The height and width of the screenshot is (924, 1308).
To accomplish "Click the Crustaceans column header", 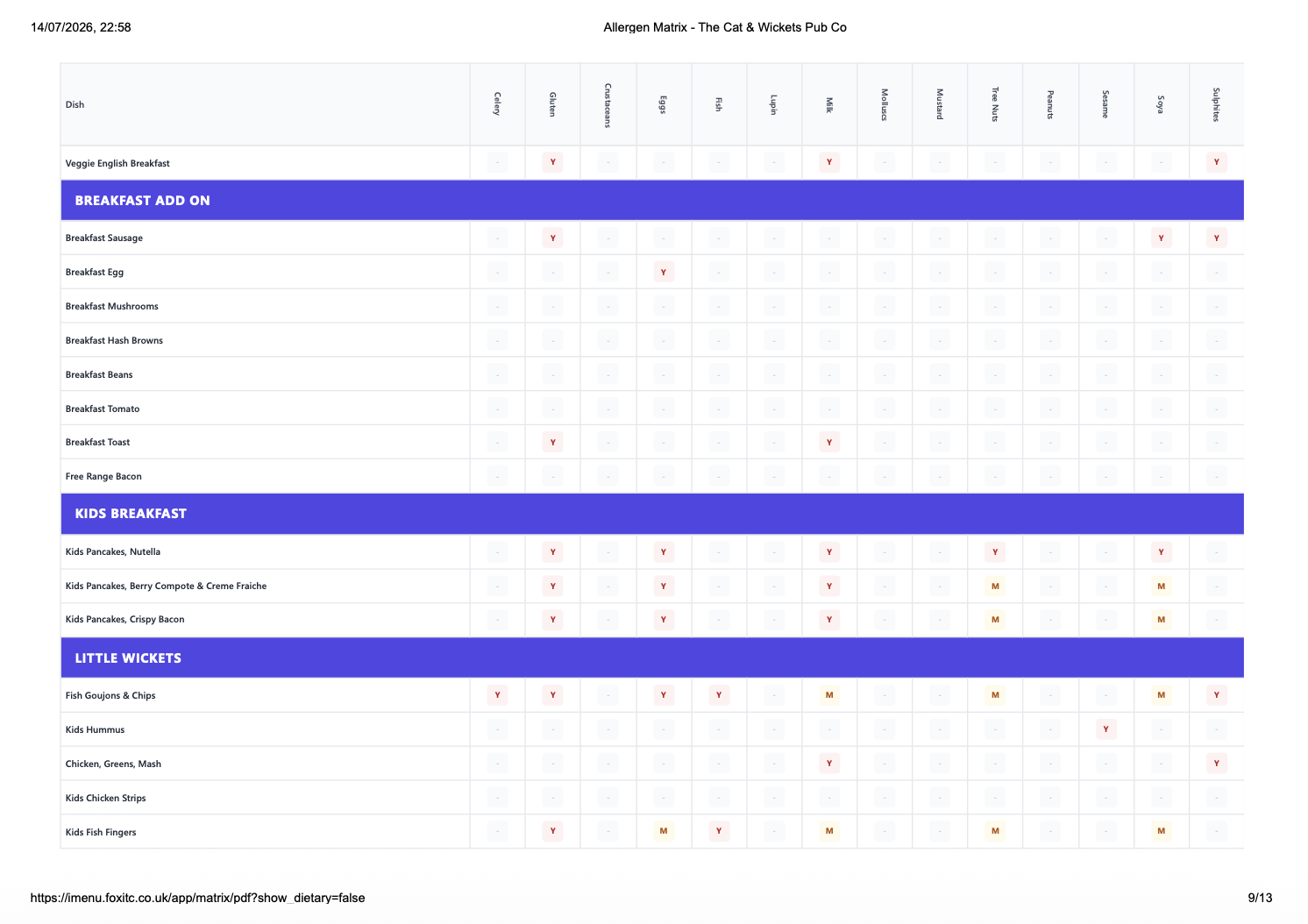I will pyautogui.click(x=608, y=104).
